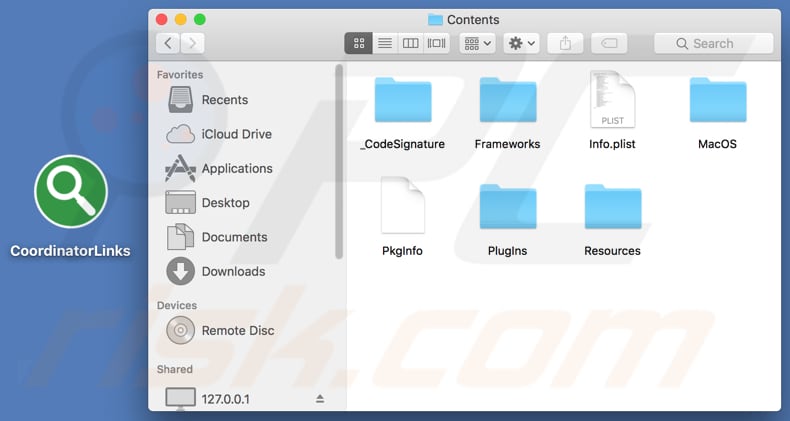Click the Share toolbar button
Image resolution: width=790 pixels, height=421 pixels.
point(565,43)
